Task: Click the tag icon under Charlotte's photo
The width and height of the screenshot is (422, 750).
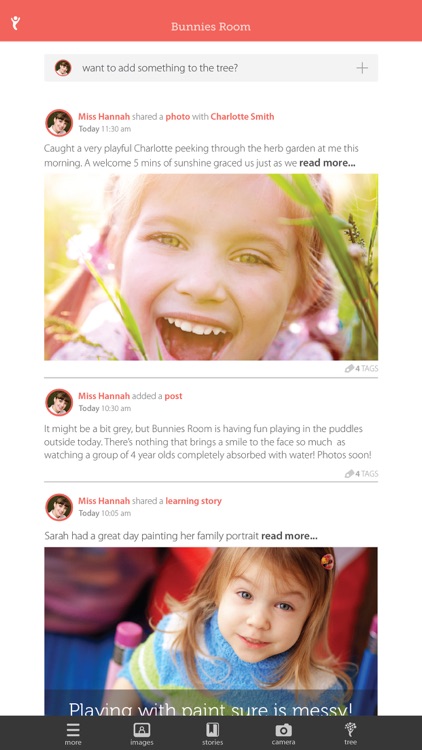Action: pyautogui.click(x=349, y=368)
